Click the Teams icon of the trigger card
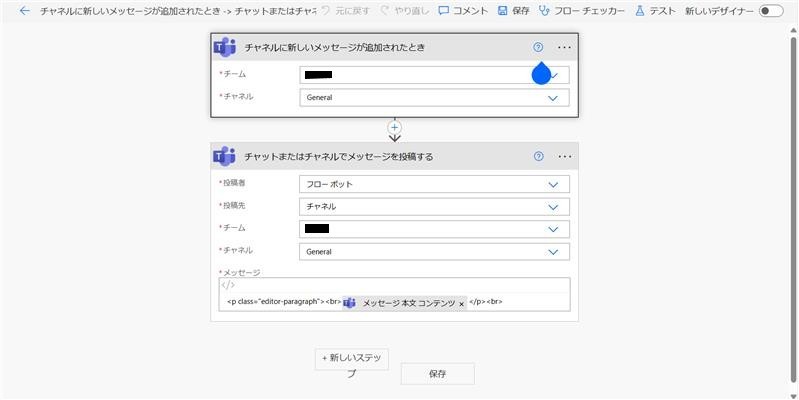Image resolution: width=799 pixels, height=400 pixels. (225, 47)
